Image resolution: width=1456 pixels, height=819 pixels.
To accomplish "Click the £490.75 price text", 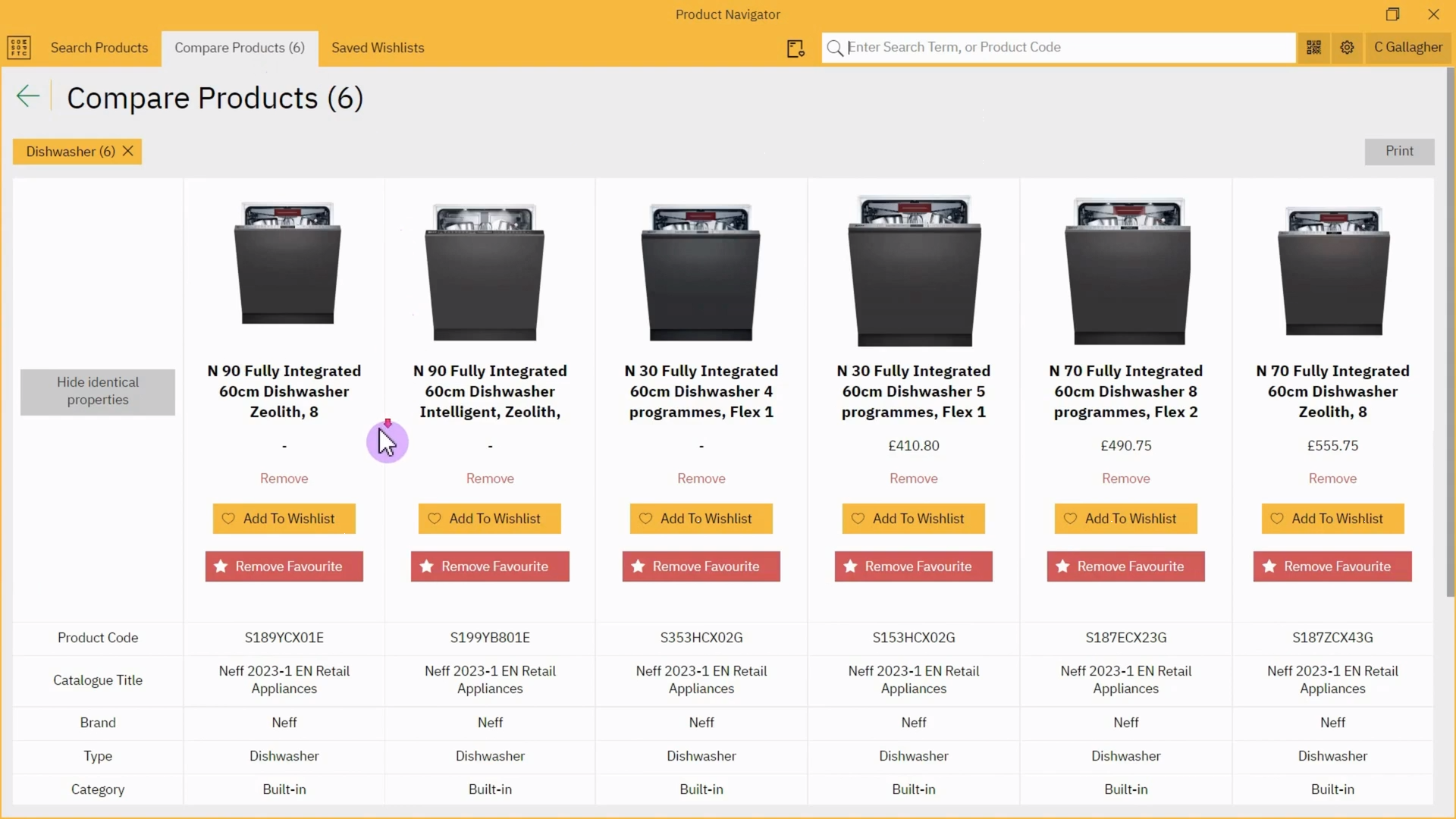I will [x=1126, y=446].
